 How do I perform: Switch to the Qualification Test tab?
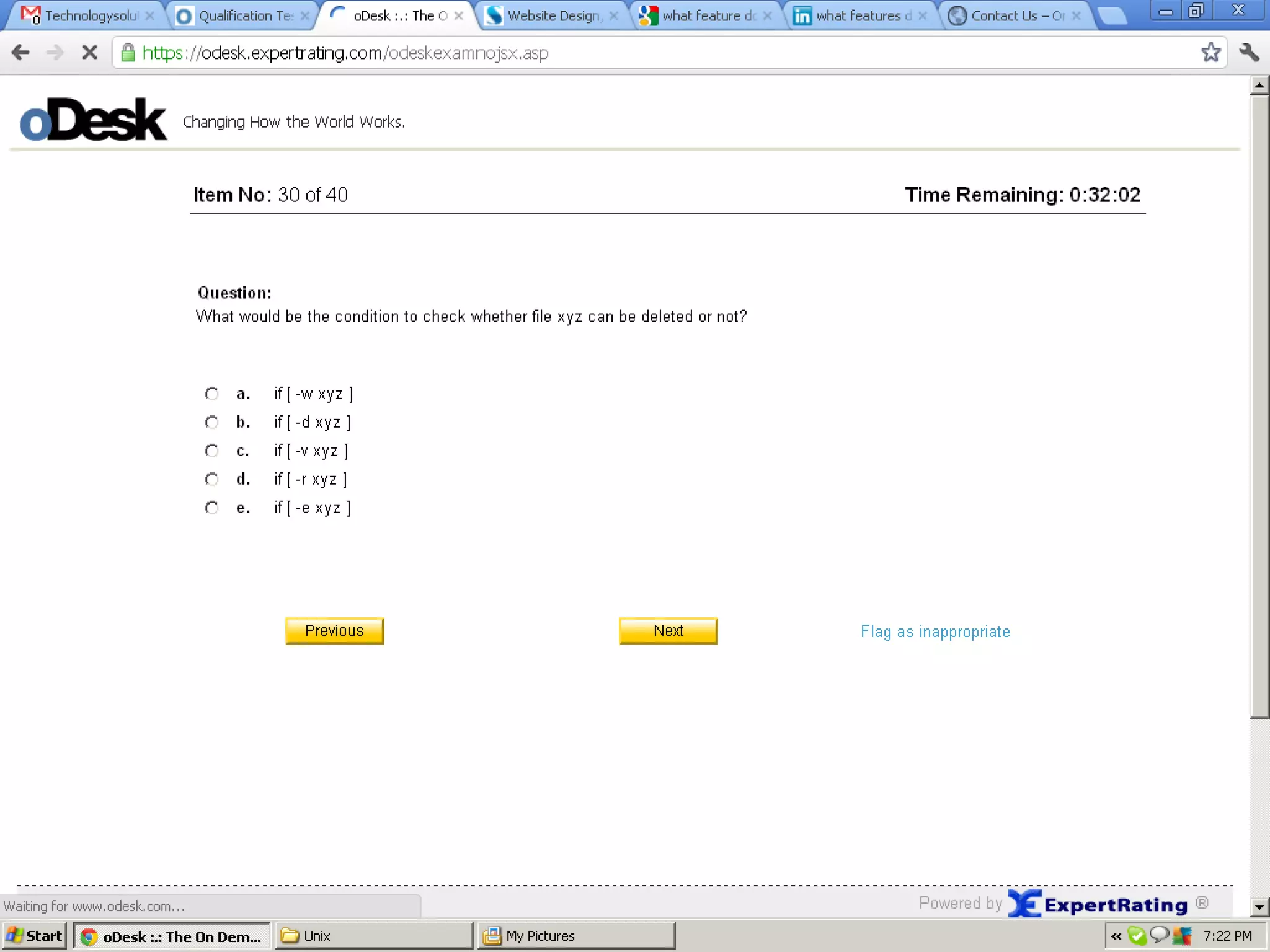tap(242, 15)
